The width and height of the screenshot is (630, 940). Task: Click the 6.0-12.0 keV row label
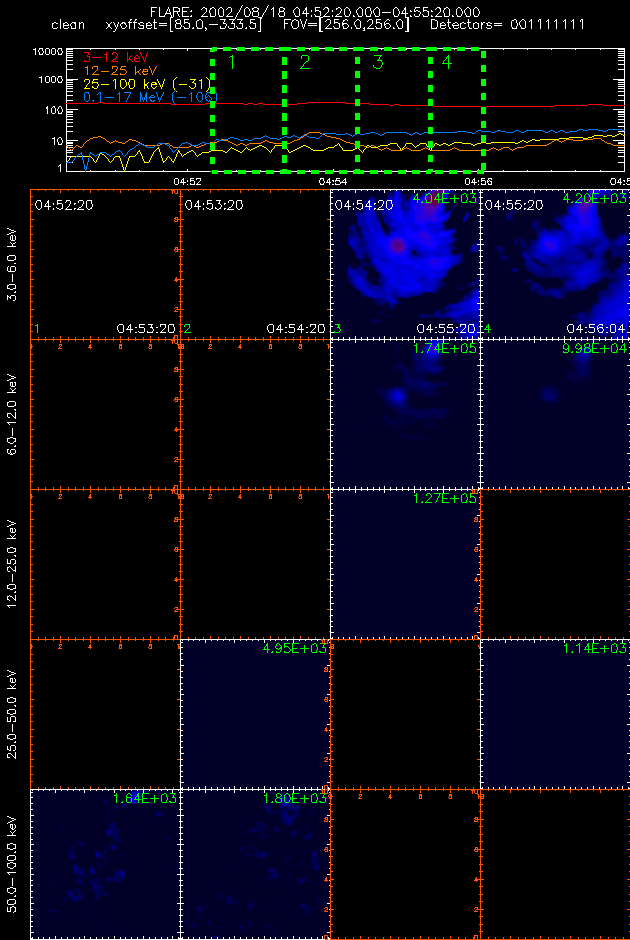(14, 414)
